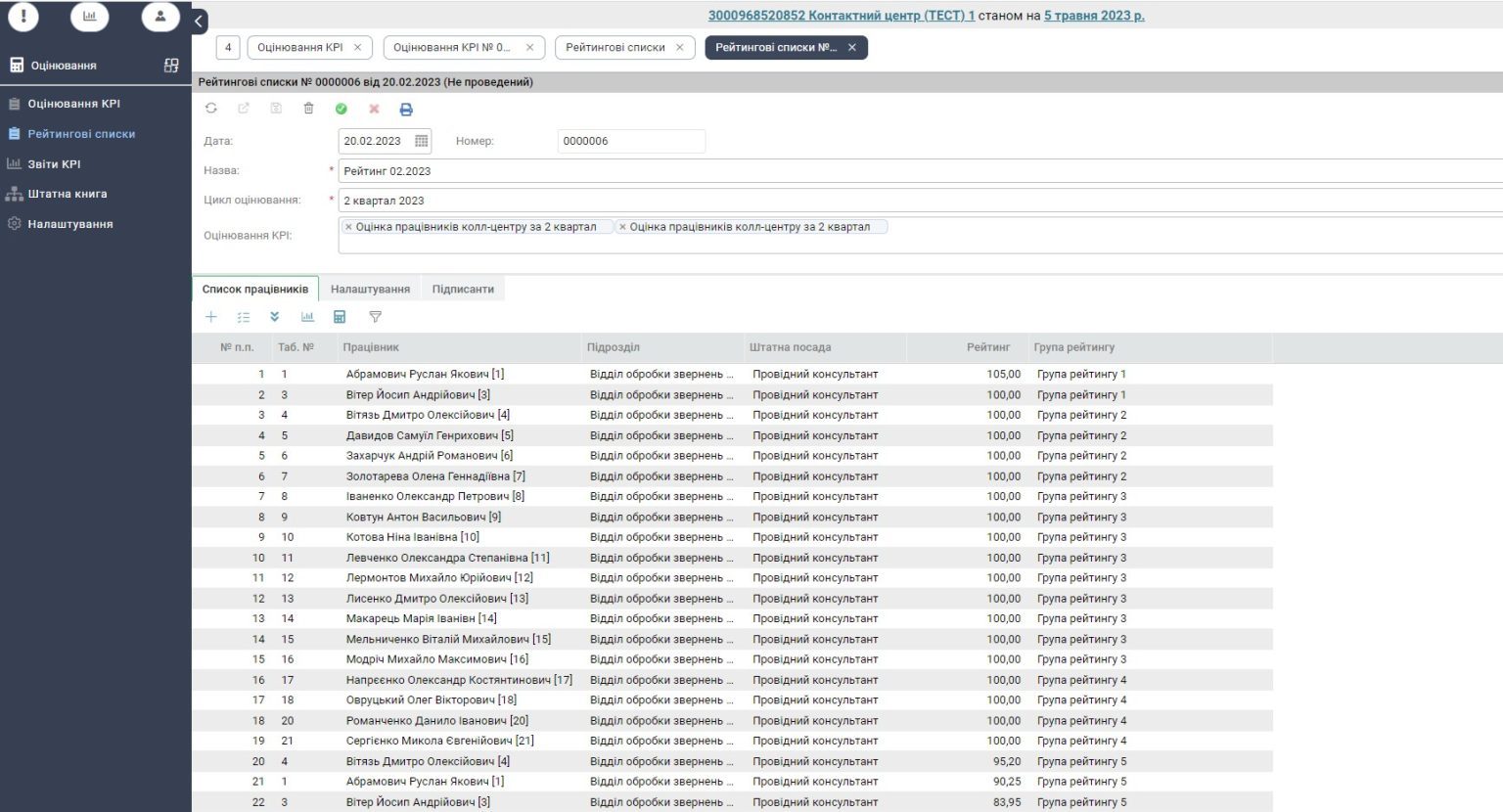Collapse the left sidebar with chevron
The height and width of the screenshot is (812, 1503).
pos(199,21)
